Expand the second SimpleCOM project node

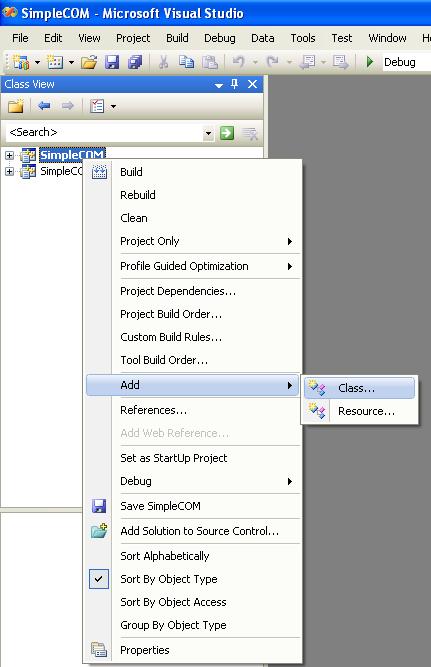click(x=9, y=171)
